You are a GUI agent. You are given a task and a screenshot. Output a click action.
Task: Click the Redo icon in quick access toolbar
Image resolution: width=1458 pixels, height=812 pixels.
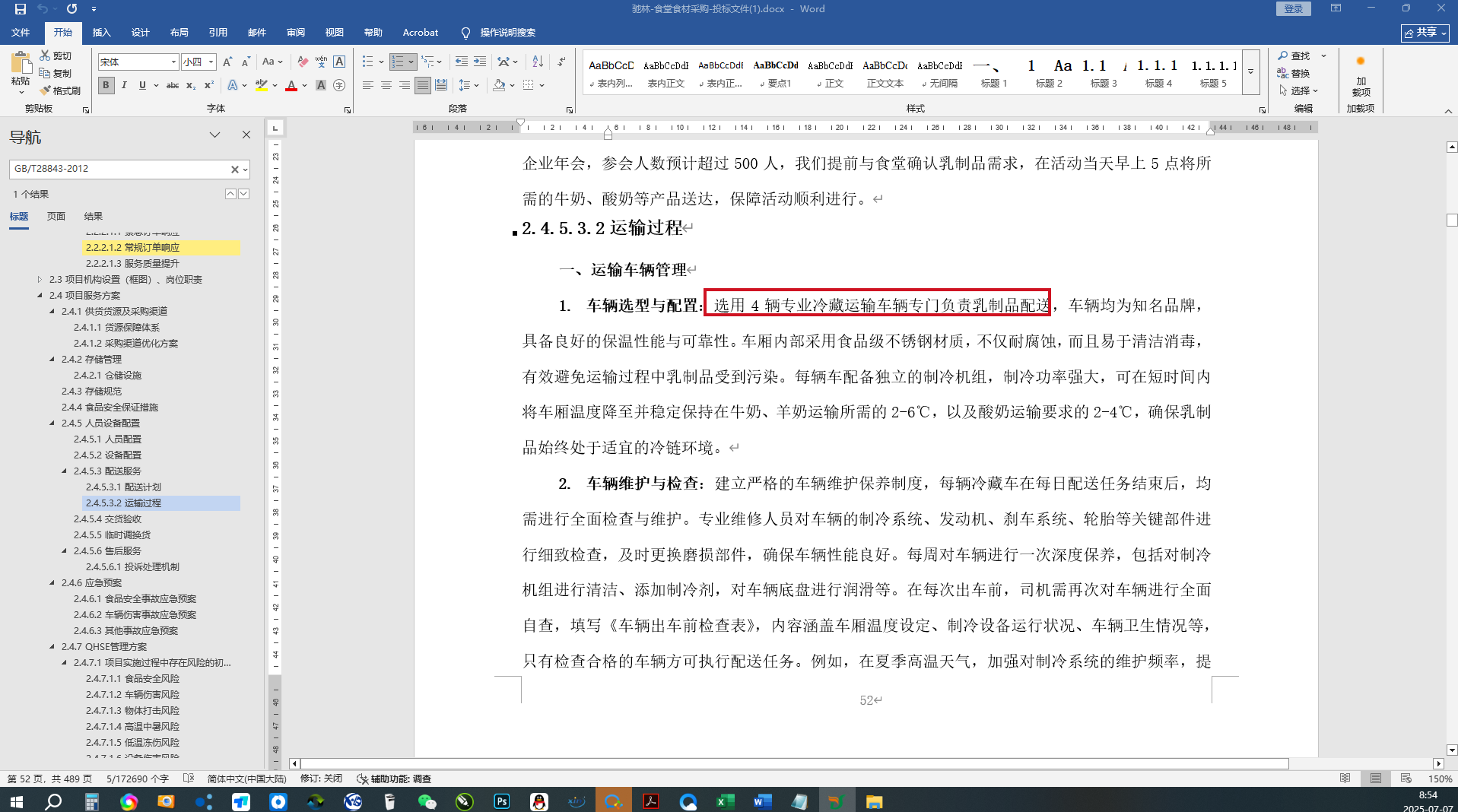click(x=71, y=9)
